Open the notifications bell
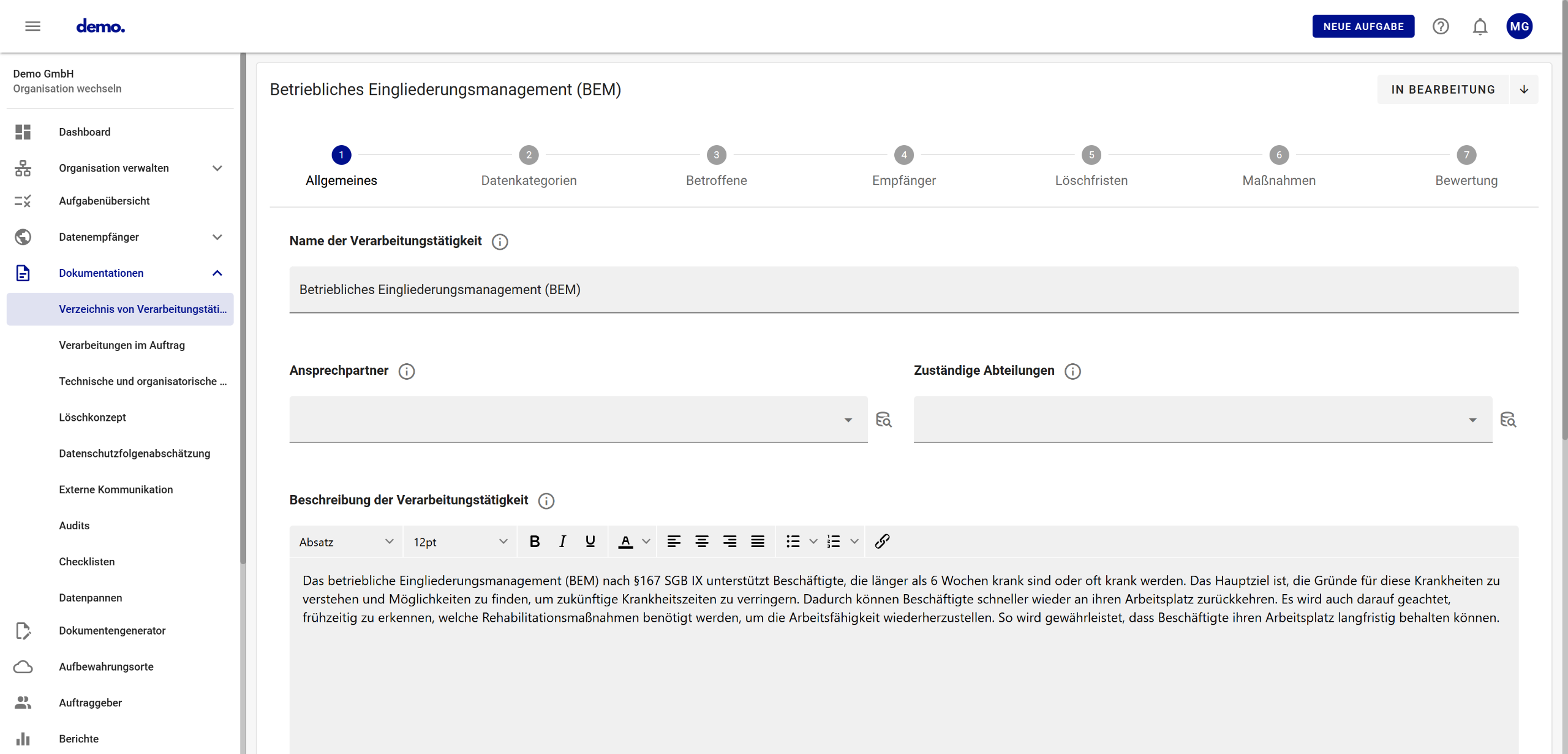 (x=1480, y=26)
